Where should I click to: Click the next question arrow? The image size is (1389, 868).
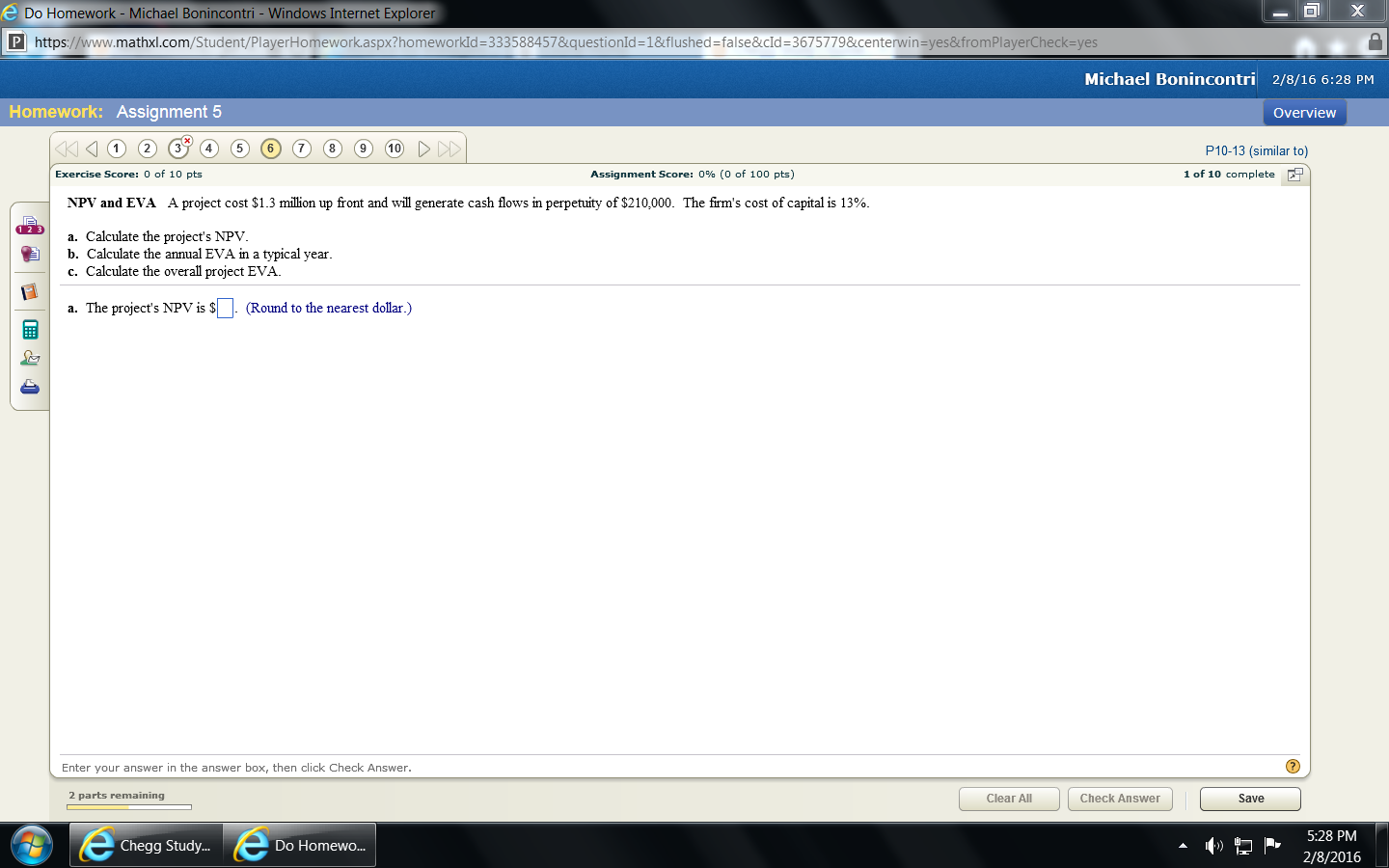coord(422,149)
